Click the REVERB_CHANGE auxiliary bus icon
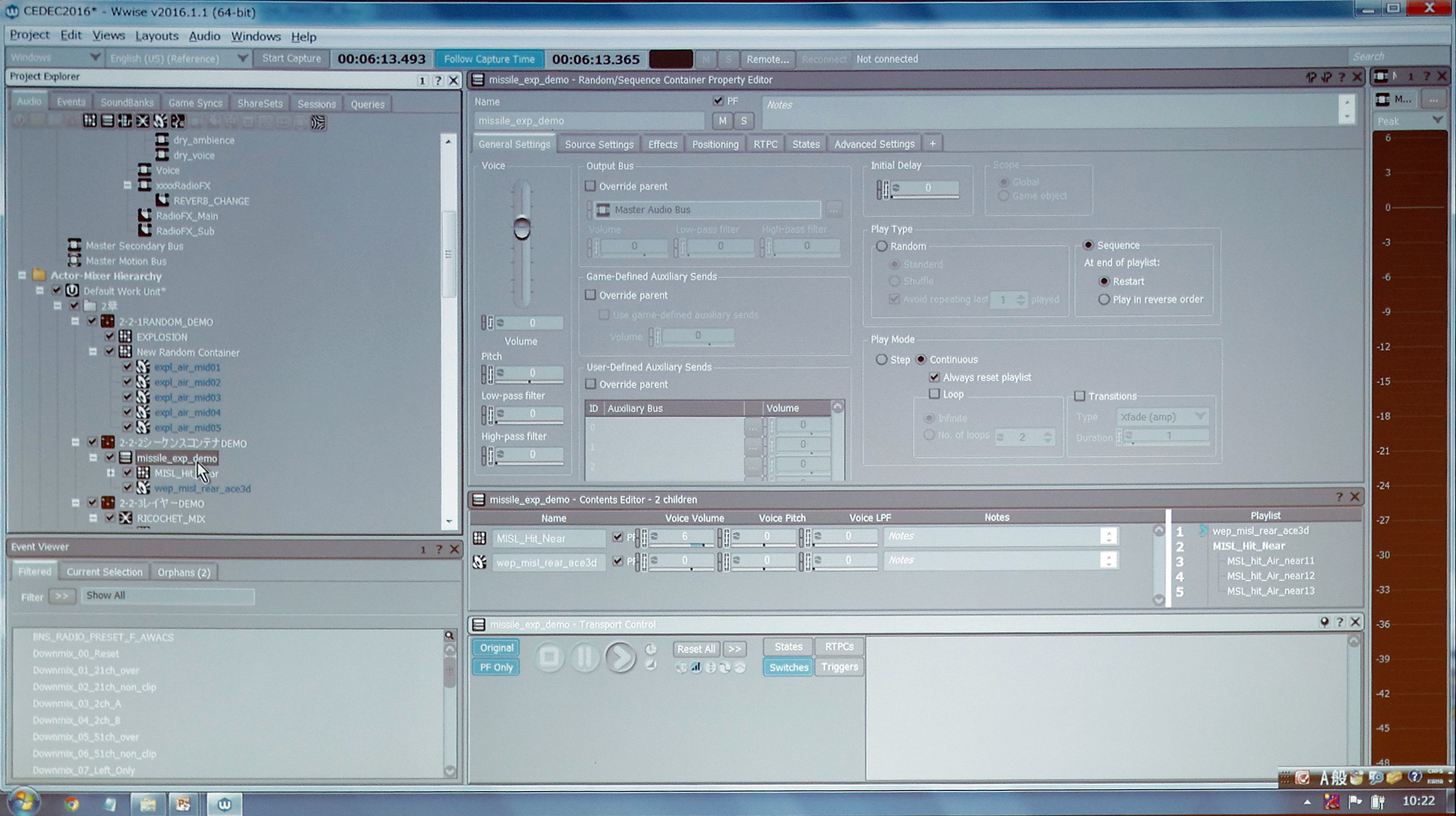Image resolution: width=1456 pixels, height=816 pixels. (x=162, y=200)
